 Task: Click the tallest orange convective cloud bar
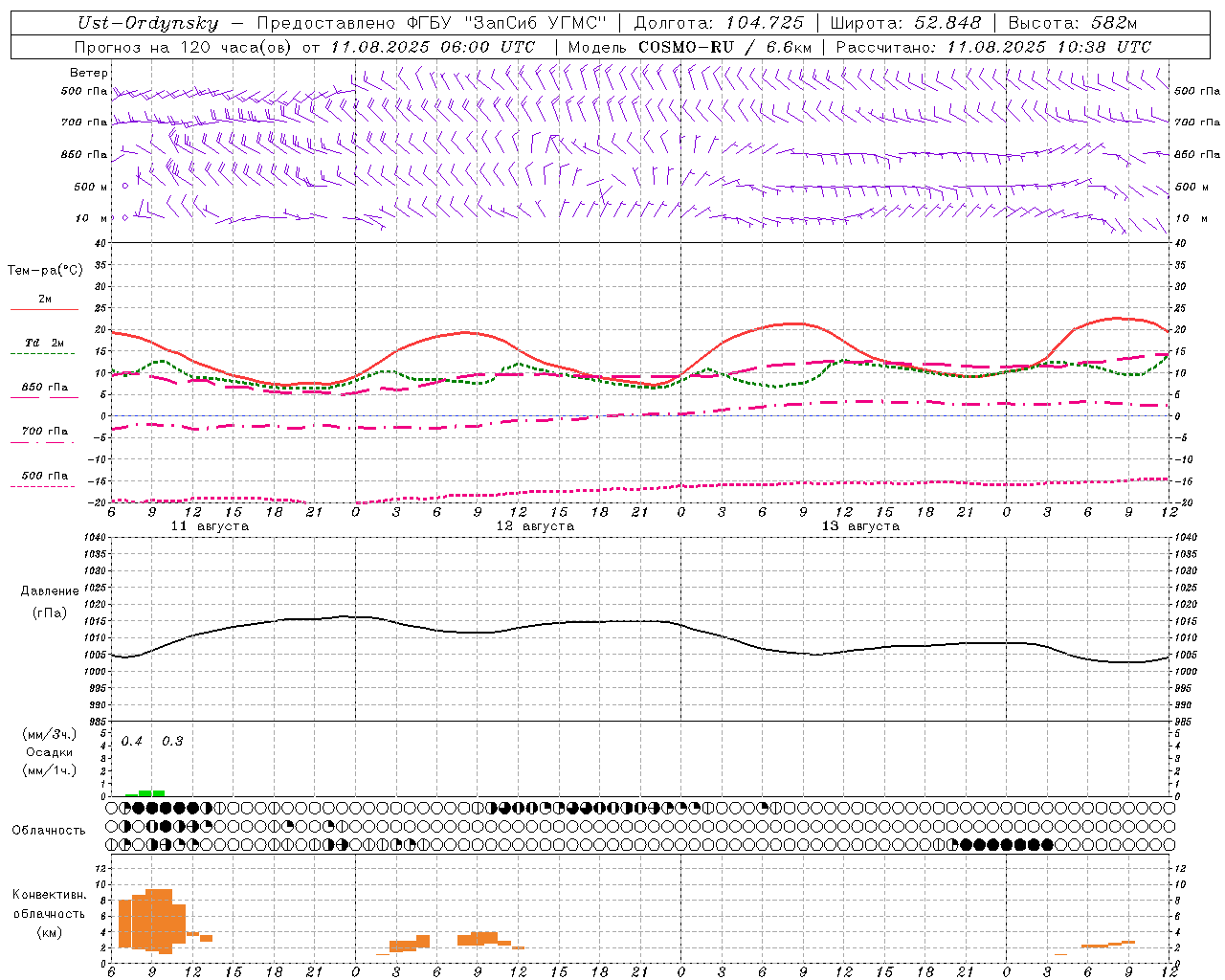click(x=166, y=921)
